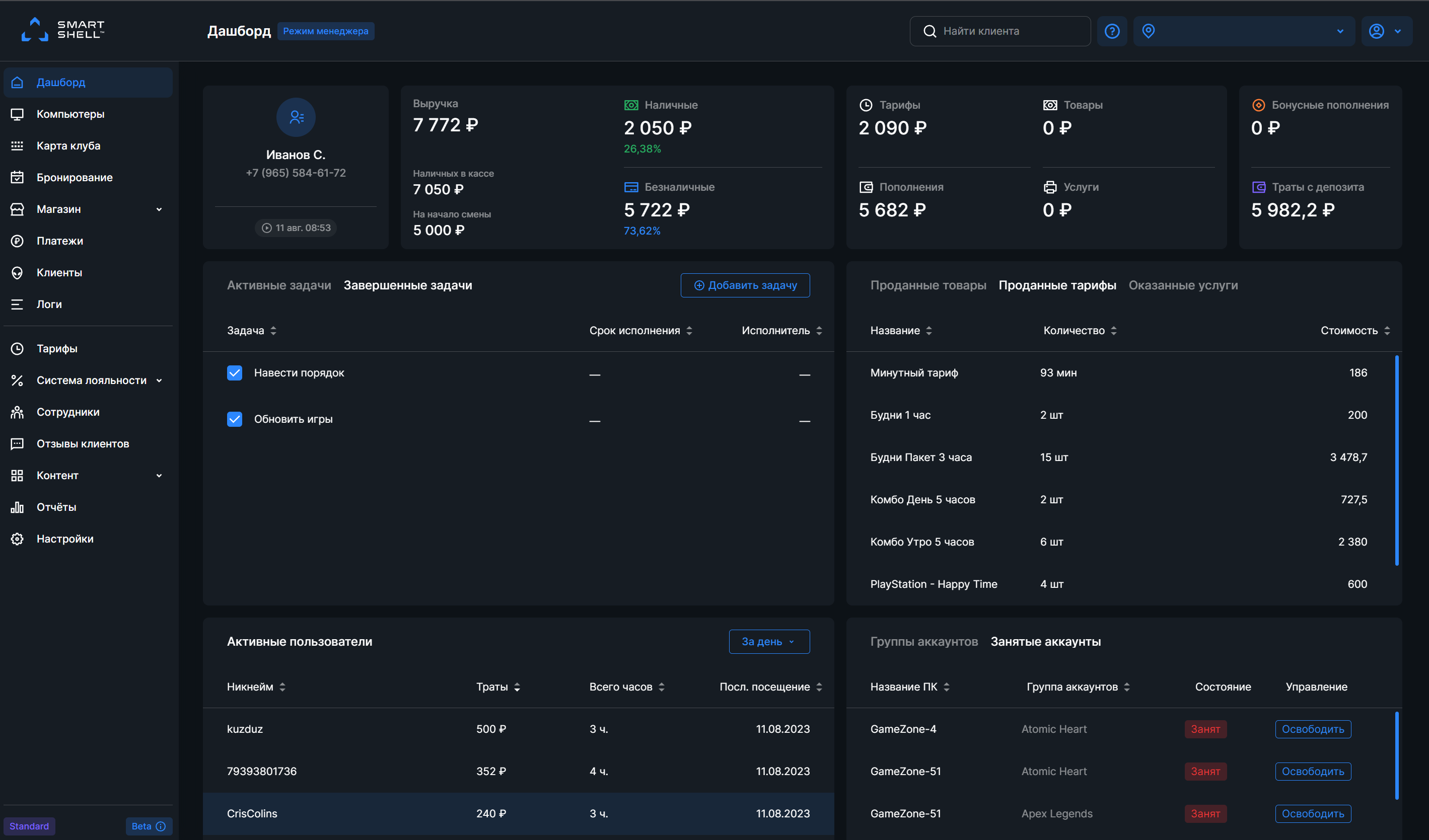Open the club location dropdown
This screenshot has width=1429, height=840.
(1244, 31)
